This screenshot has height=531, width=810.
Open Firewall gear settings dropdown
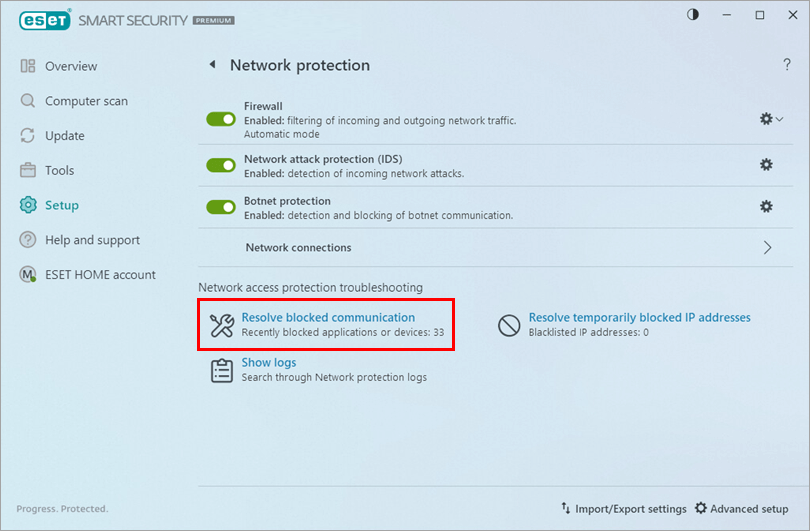[769, 119]
